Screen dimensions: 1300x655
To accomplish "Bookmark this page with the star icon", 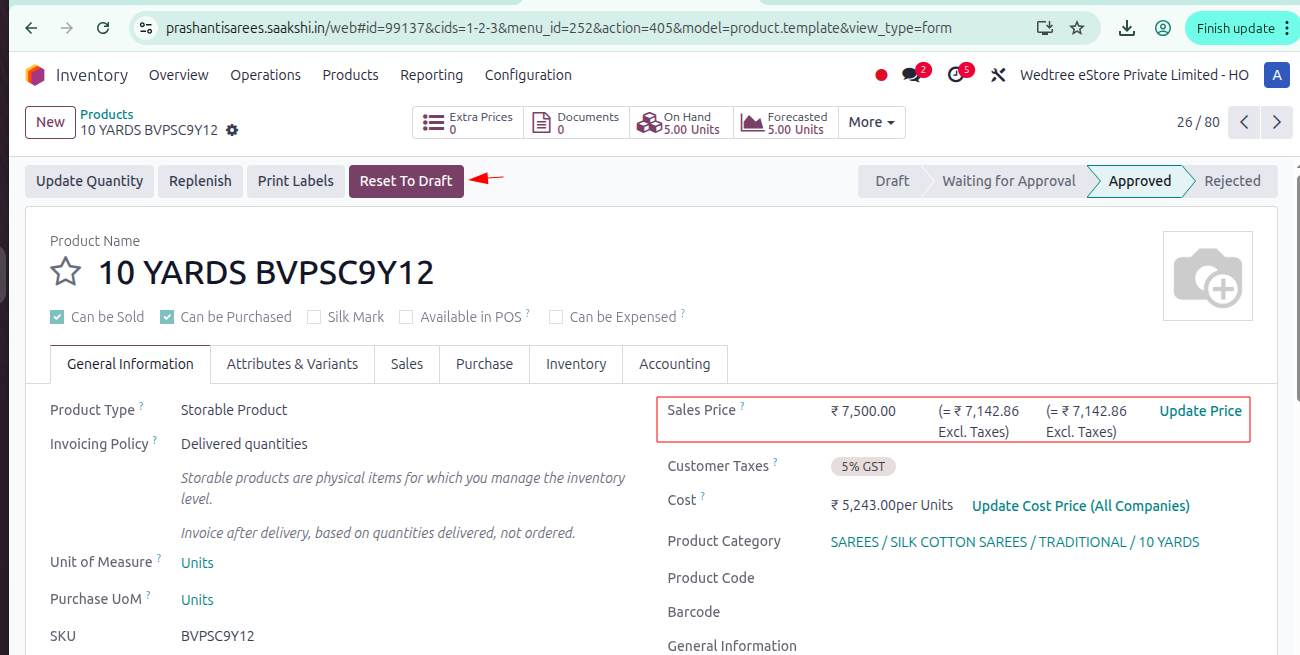I will [1077, 28].
